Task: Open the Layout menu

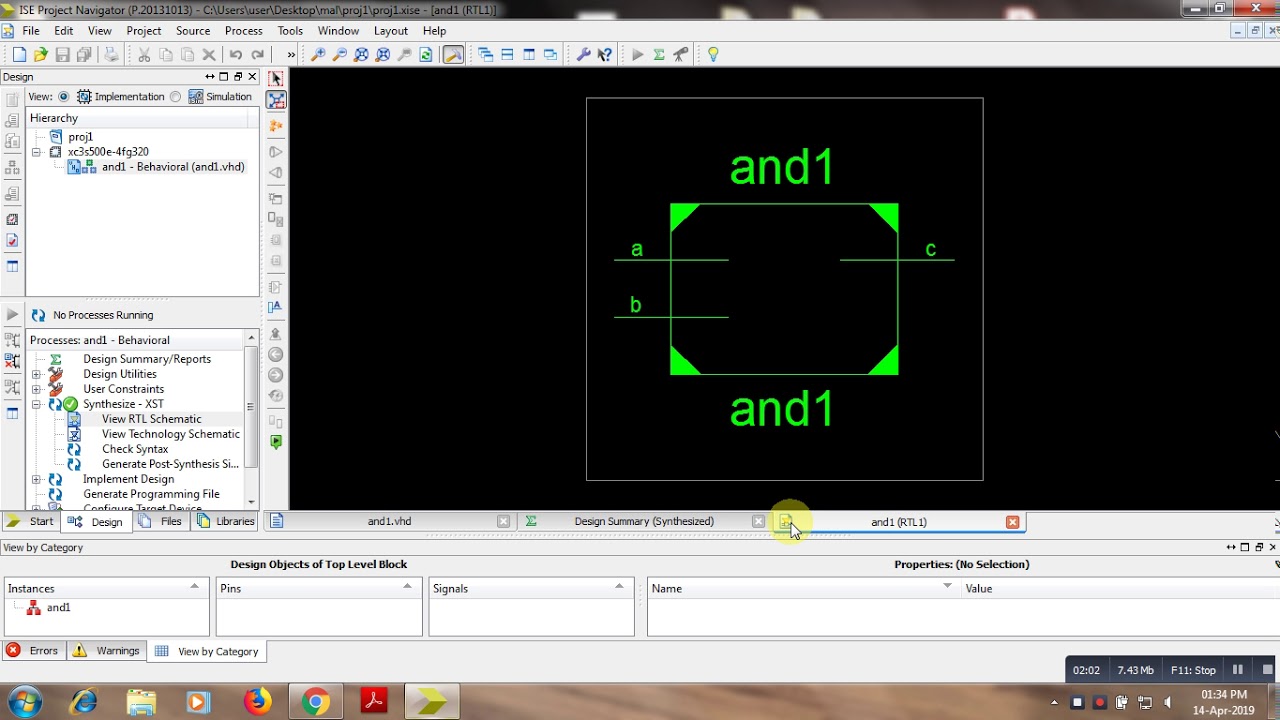Action: 391,31
